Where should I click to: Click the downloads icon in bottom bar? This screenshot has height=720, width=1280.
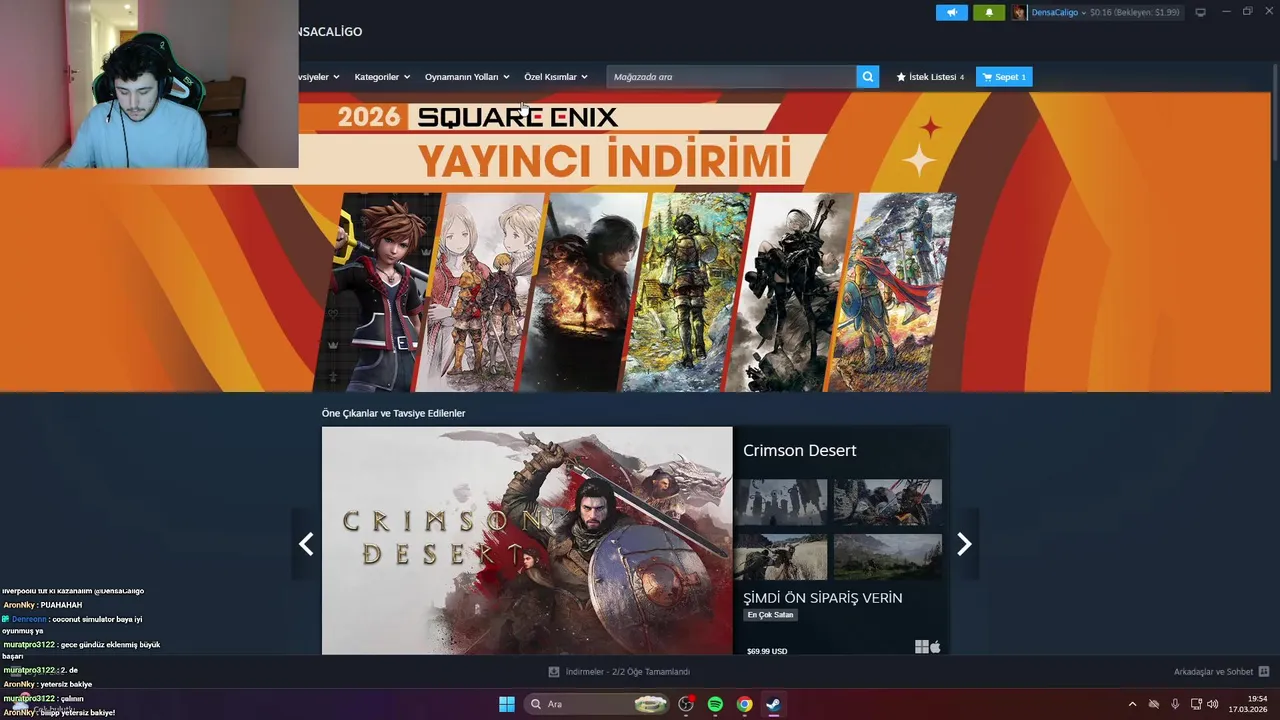click(x=554, y=672)
